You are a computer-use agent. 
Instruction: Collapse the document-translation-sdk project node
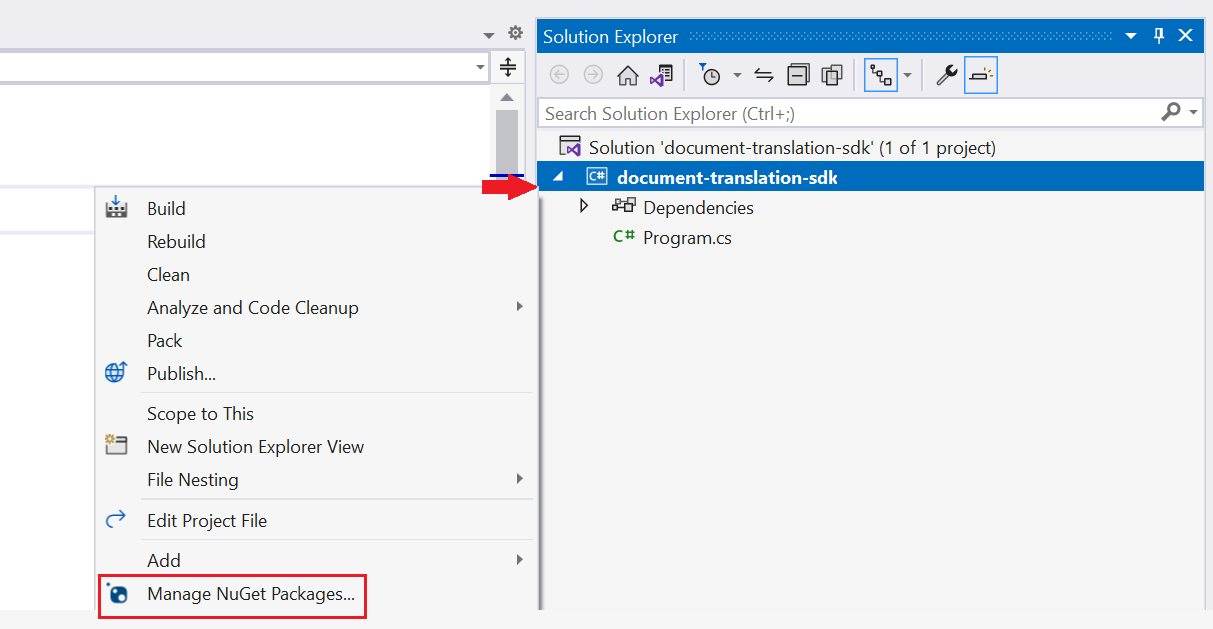(558, 176)
